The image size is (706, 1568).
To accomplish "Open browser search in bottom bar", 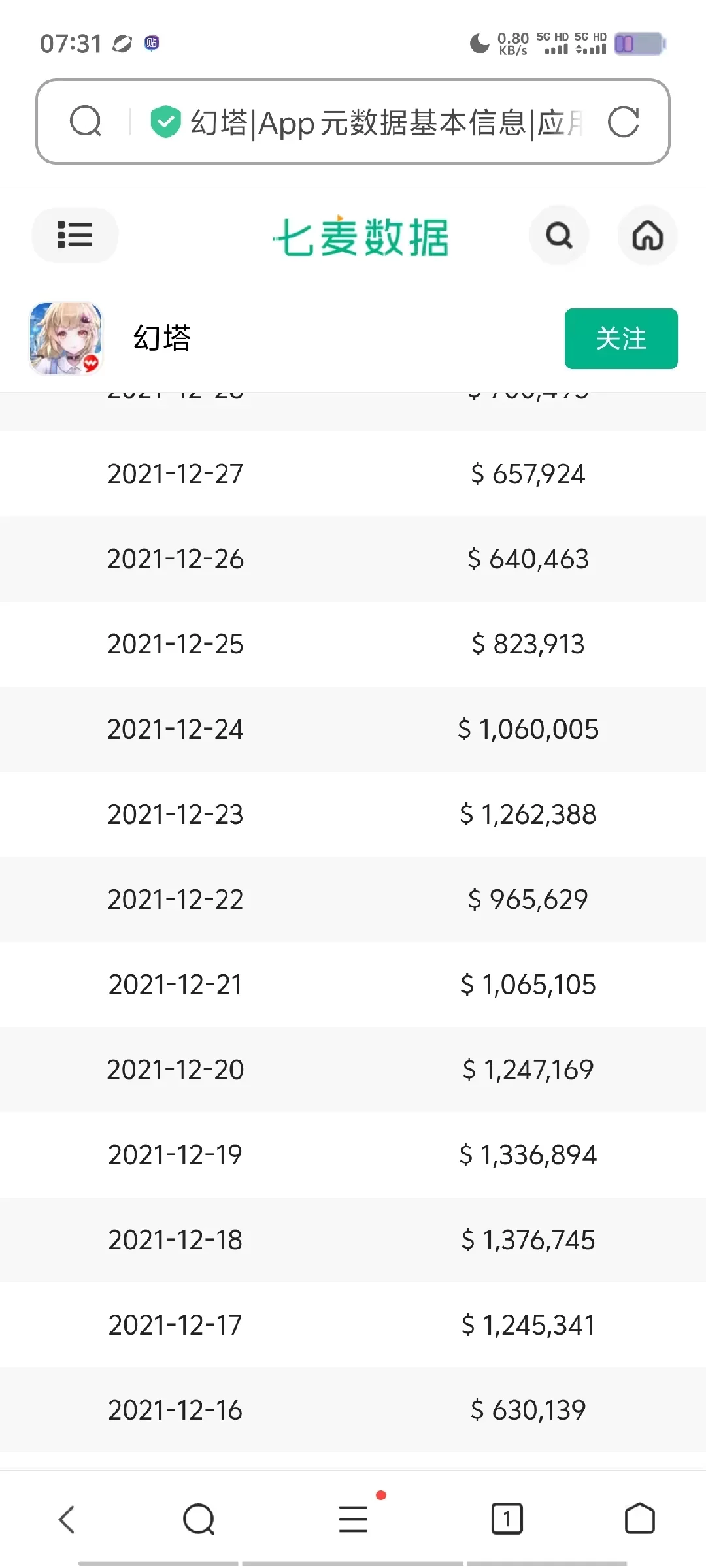I will 199,1519.
